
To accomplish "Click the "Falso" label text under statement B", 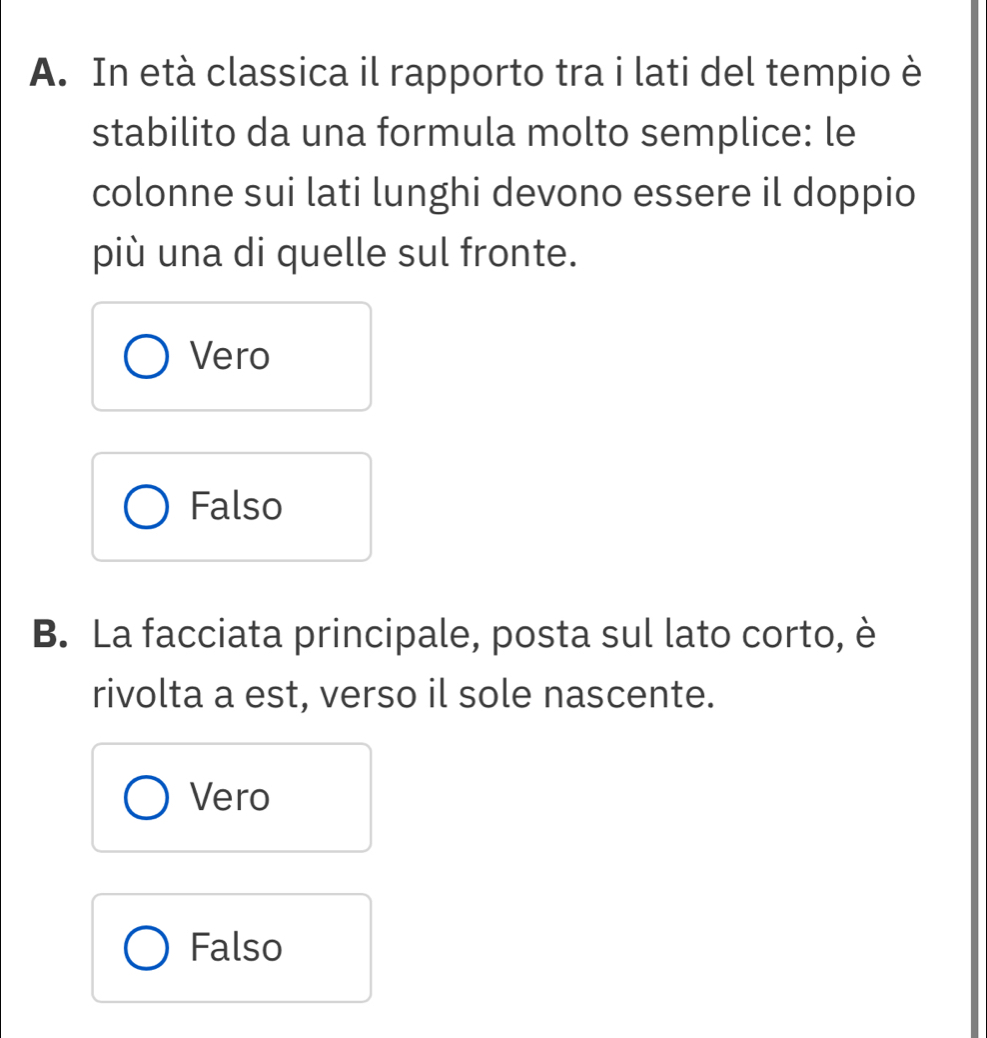I will click(x=237, y=947).
